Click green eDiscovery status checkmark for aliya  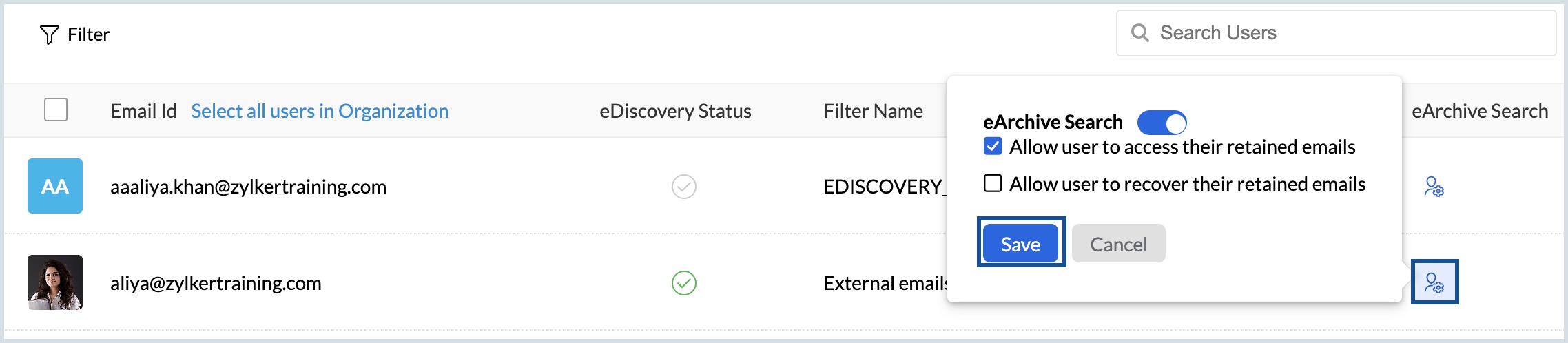pos(683,283)
